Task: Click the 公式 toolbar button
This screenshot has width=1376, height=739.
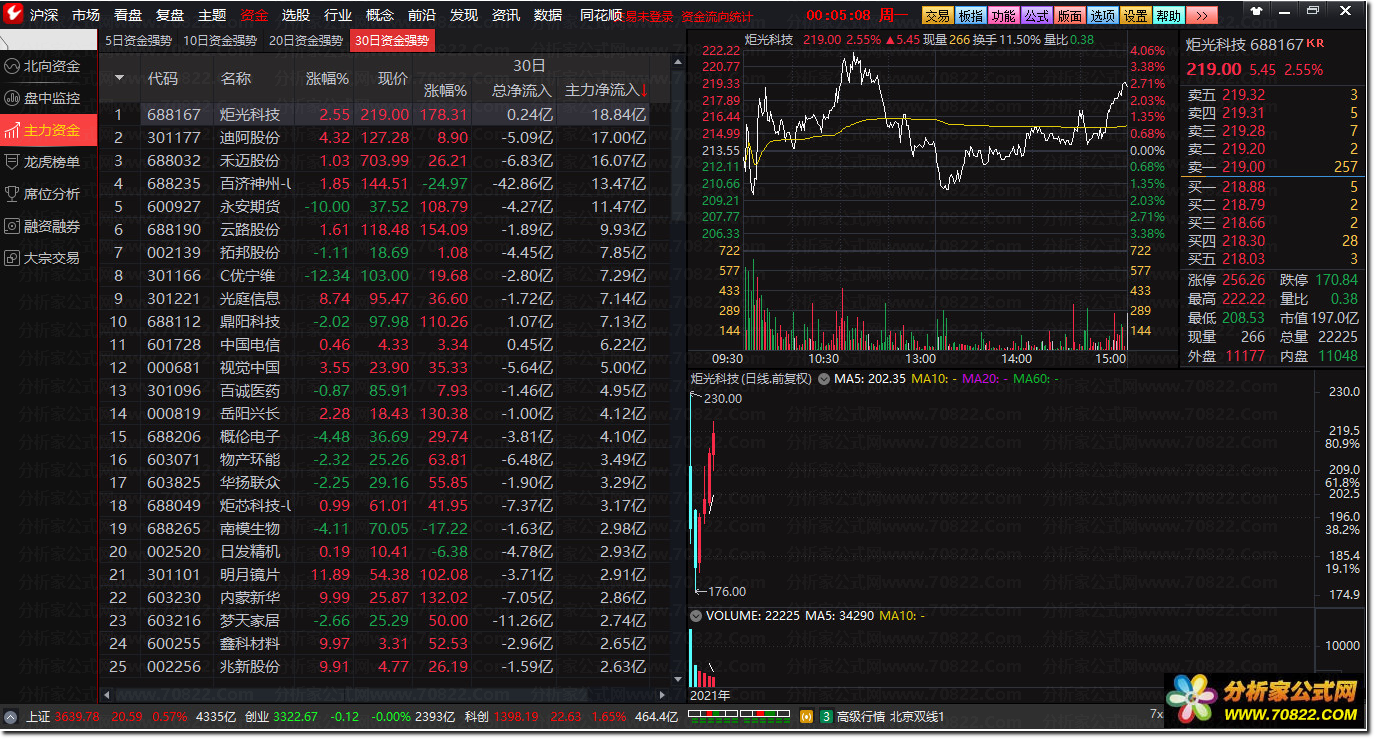Action: click(1036, 15)
